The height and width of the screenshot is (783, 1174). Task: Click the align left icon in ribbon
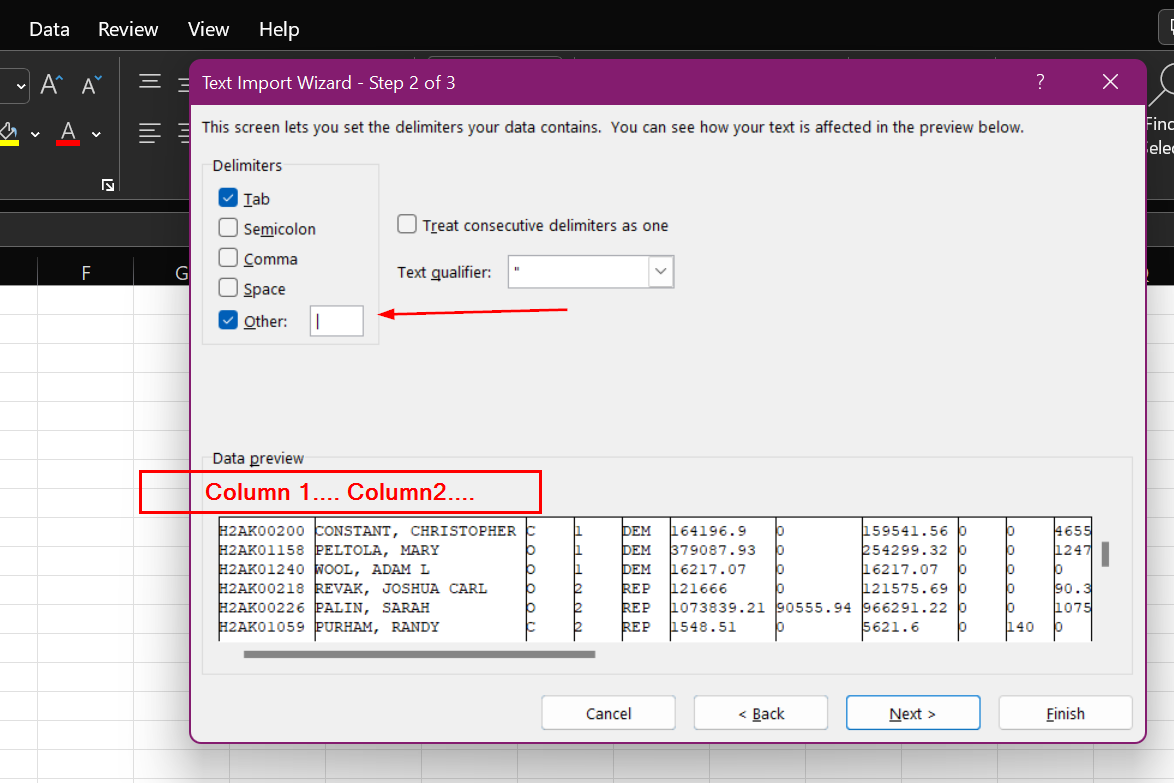150,133
